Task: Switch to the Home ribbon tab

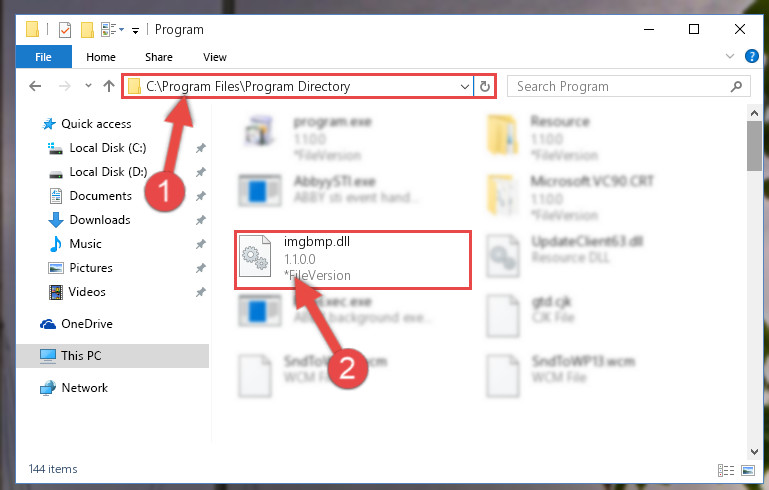Action: click(101, 57)
